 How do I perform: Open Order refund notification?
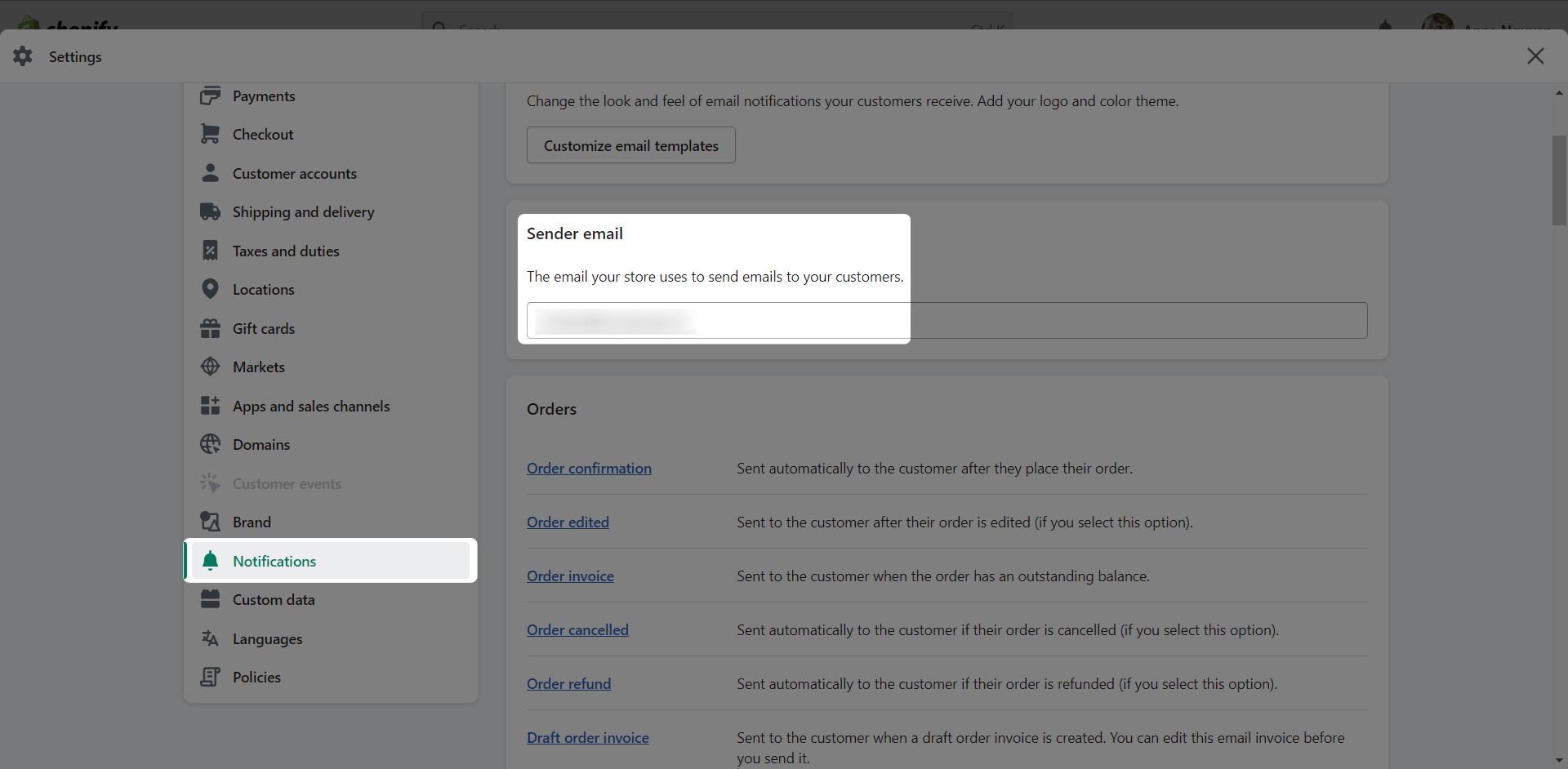point(568,684)
